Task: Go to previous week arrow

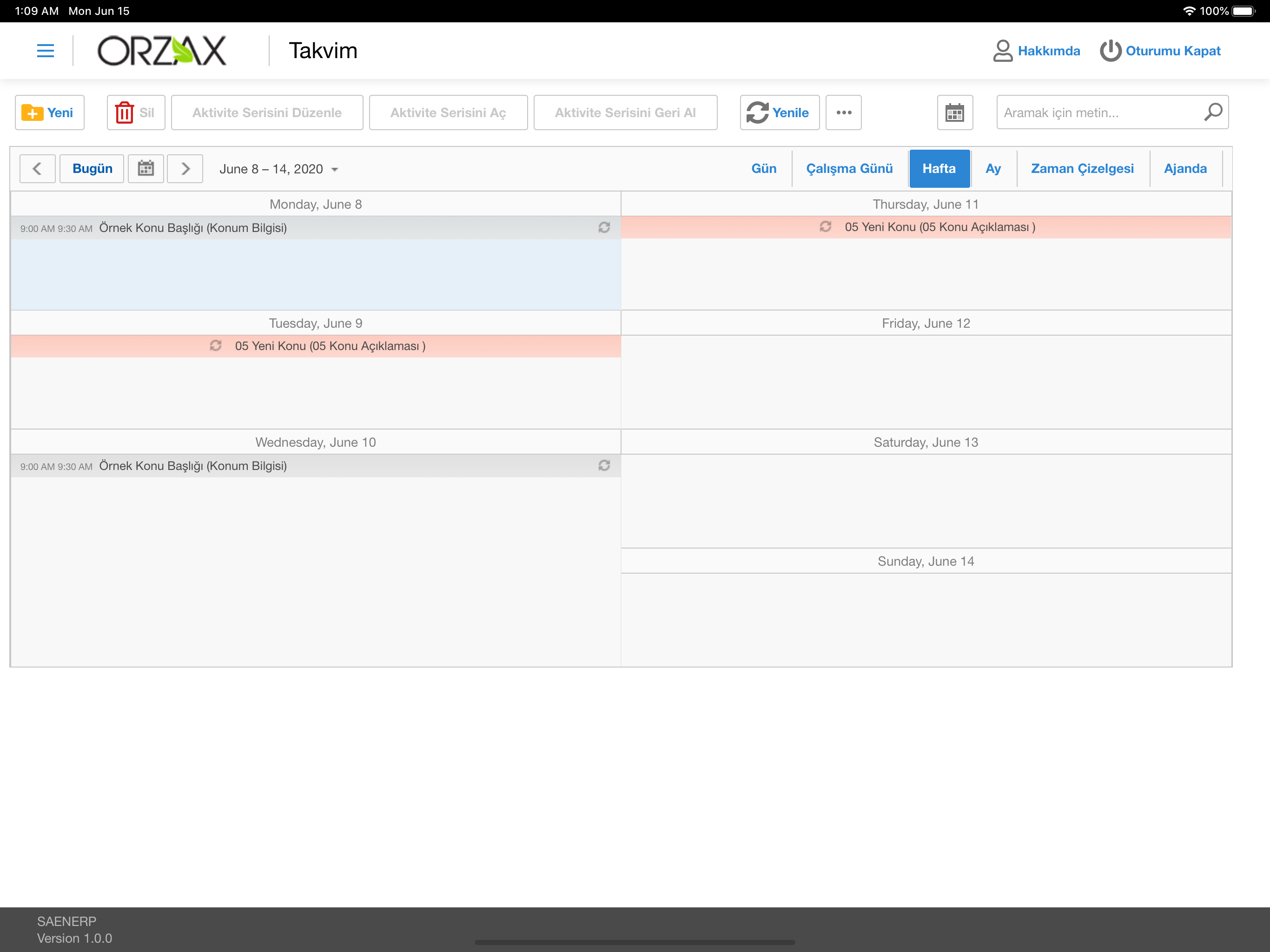Action: pyautogui.click(x=37, y=169)
